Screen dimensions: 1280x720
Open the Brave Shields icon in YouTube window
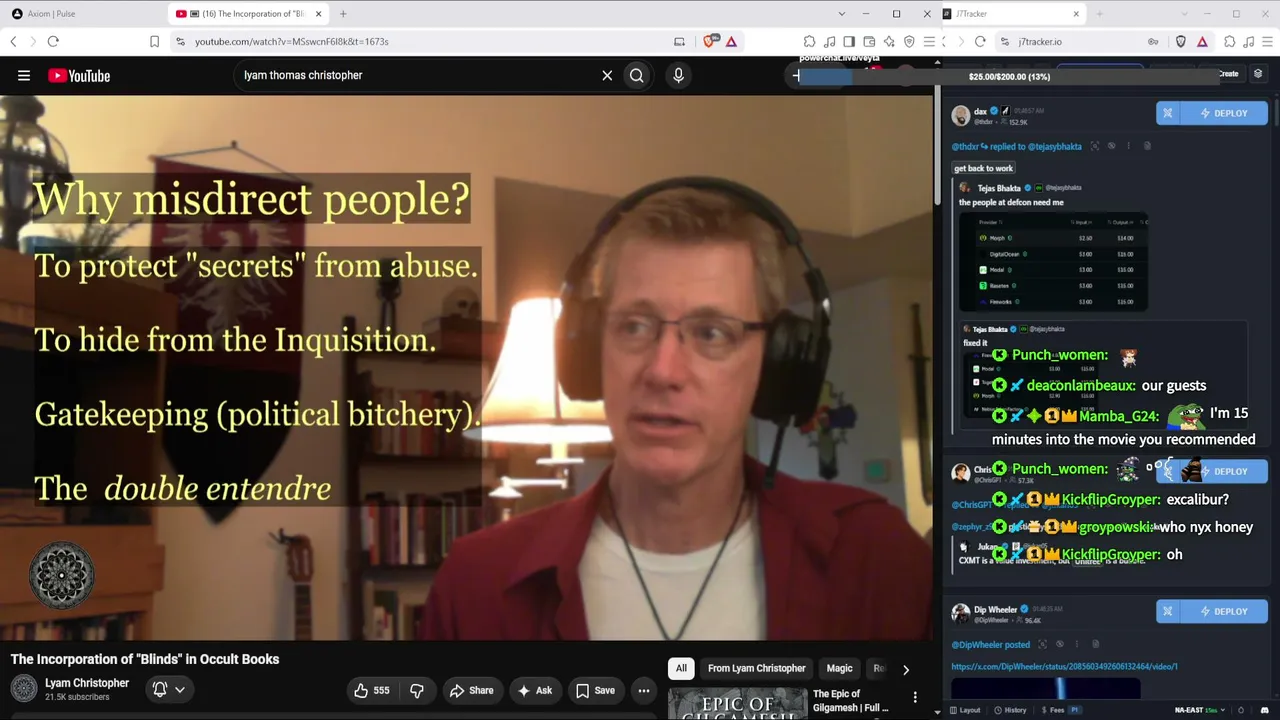[710, 42]
